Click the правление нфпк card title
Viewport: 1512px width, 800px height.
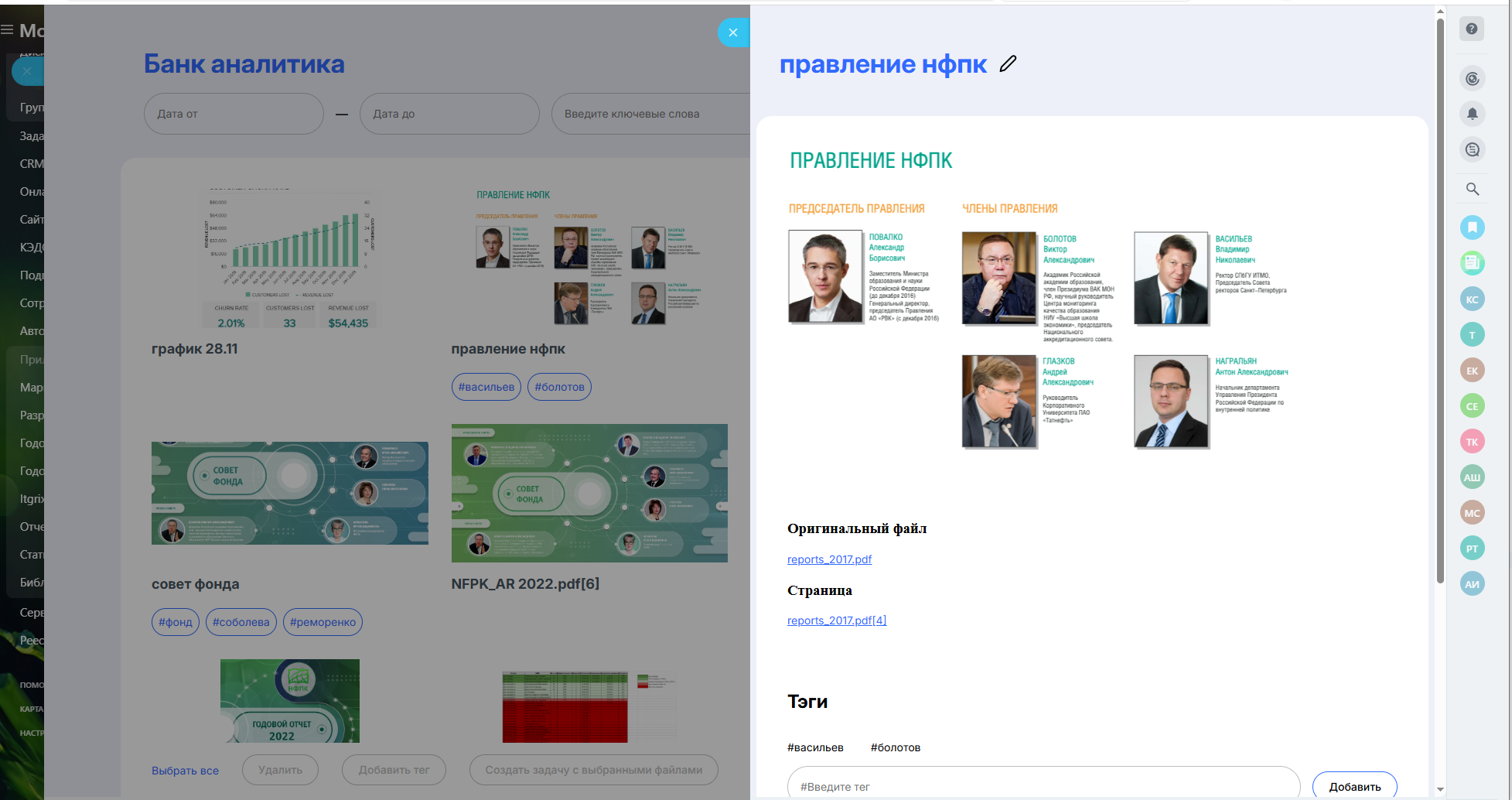coord(508,349)
